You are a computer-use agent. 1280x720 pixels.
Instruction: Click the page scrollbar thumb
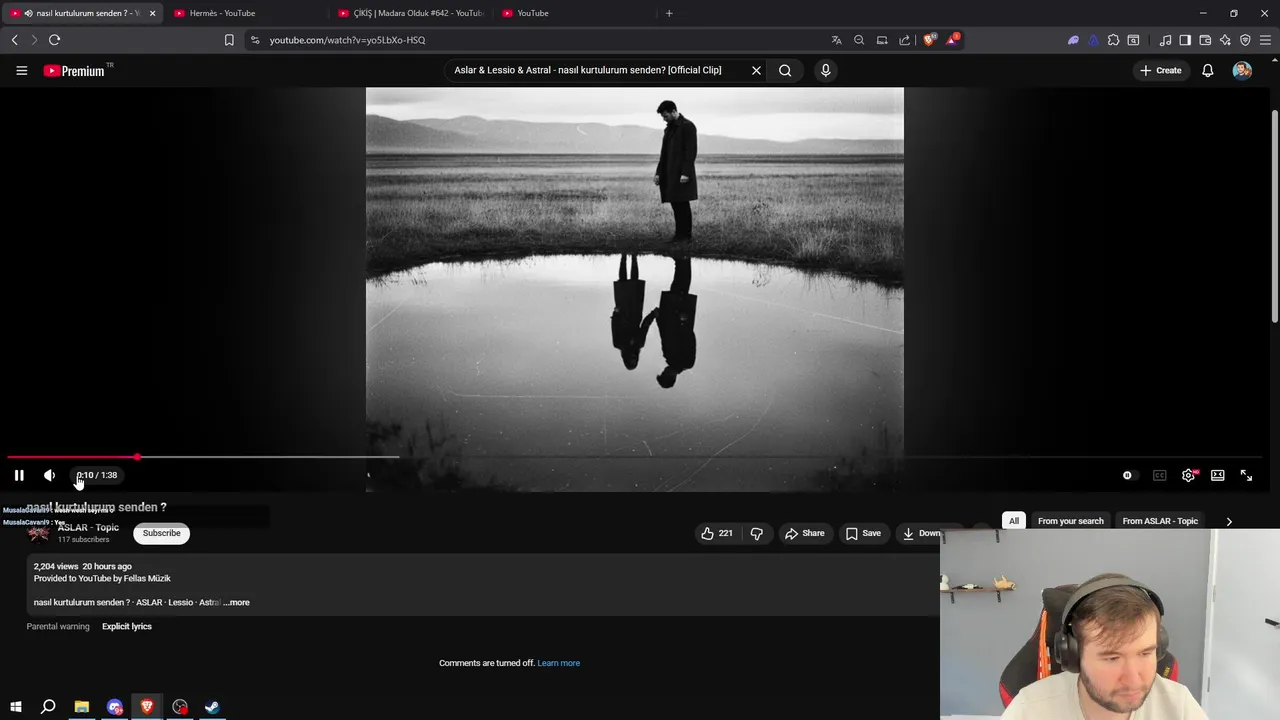pyautogui.click(x=1275, y=215)
